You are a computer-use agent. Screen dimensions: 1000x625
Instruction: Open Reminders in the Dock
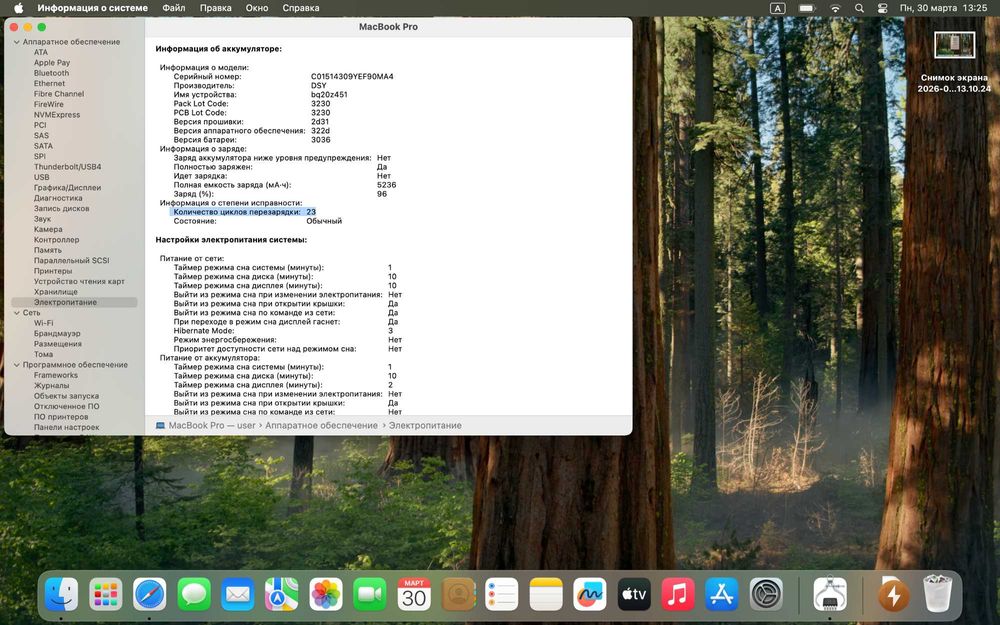502,594
